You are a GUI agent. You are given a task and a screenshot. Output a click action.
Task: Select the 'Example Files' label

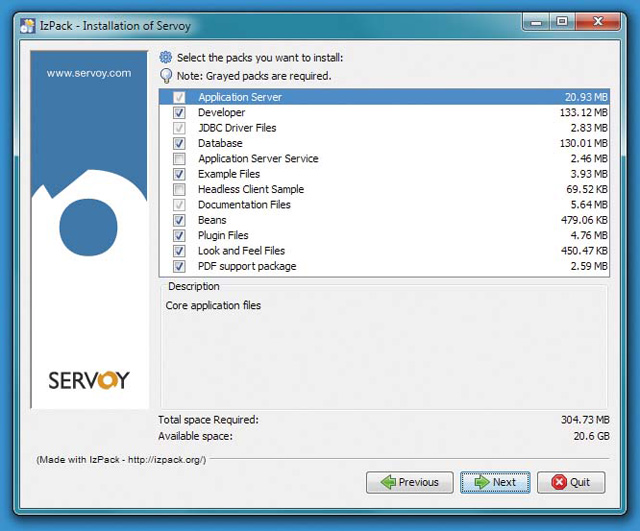click(229, 174)
